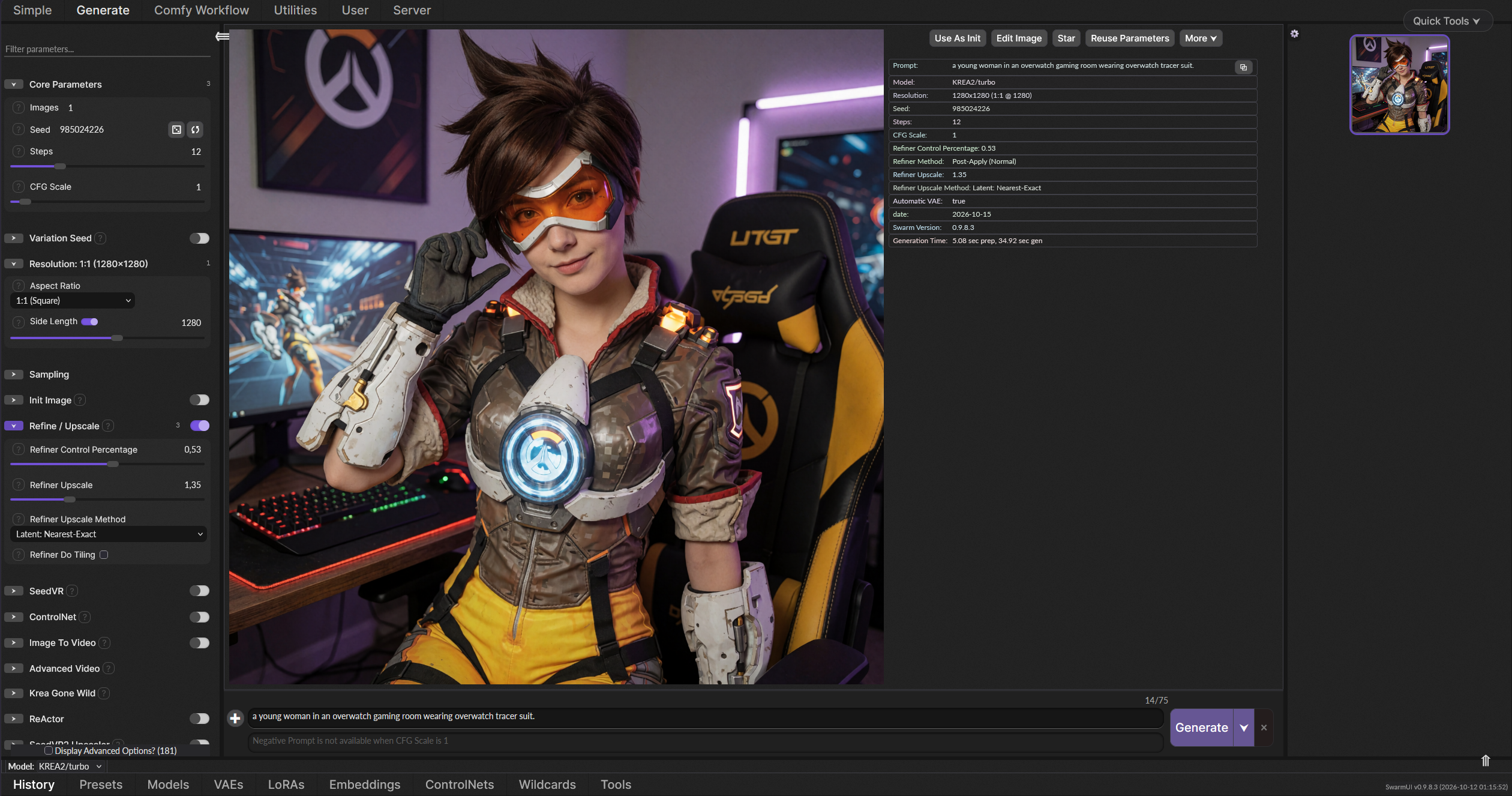
Task: Adjust the Steps slider
Action: click(107, 166)
